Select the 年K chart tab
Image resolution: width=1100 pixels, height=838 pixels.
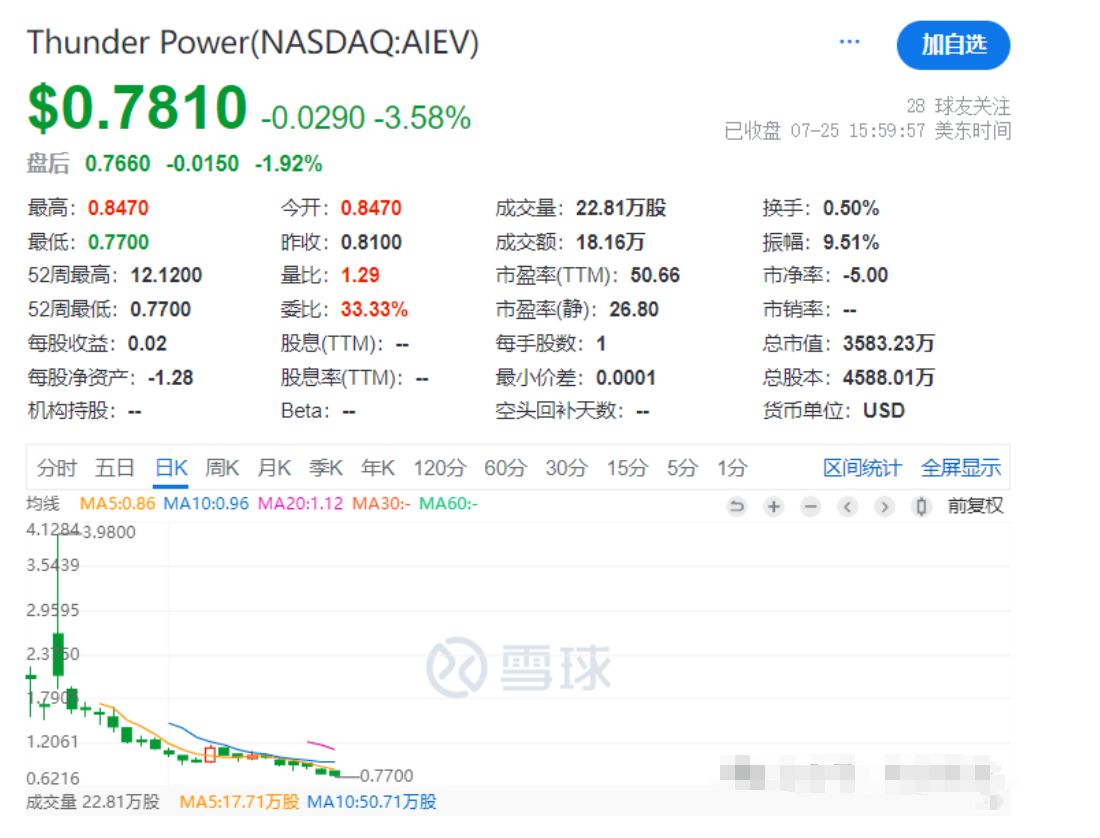click(x=378, y=468)
